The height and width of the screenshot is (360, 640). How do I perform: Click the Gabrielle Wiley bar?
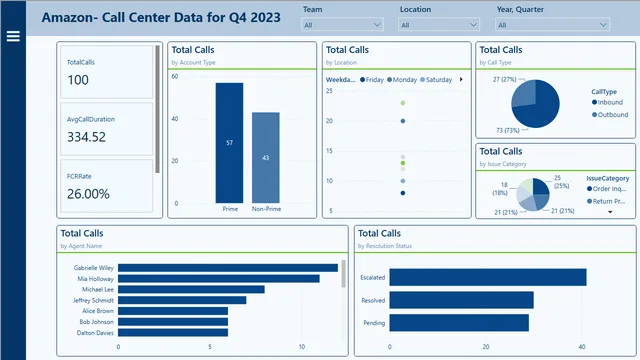pyautogui.click(x=228, y=268)
